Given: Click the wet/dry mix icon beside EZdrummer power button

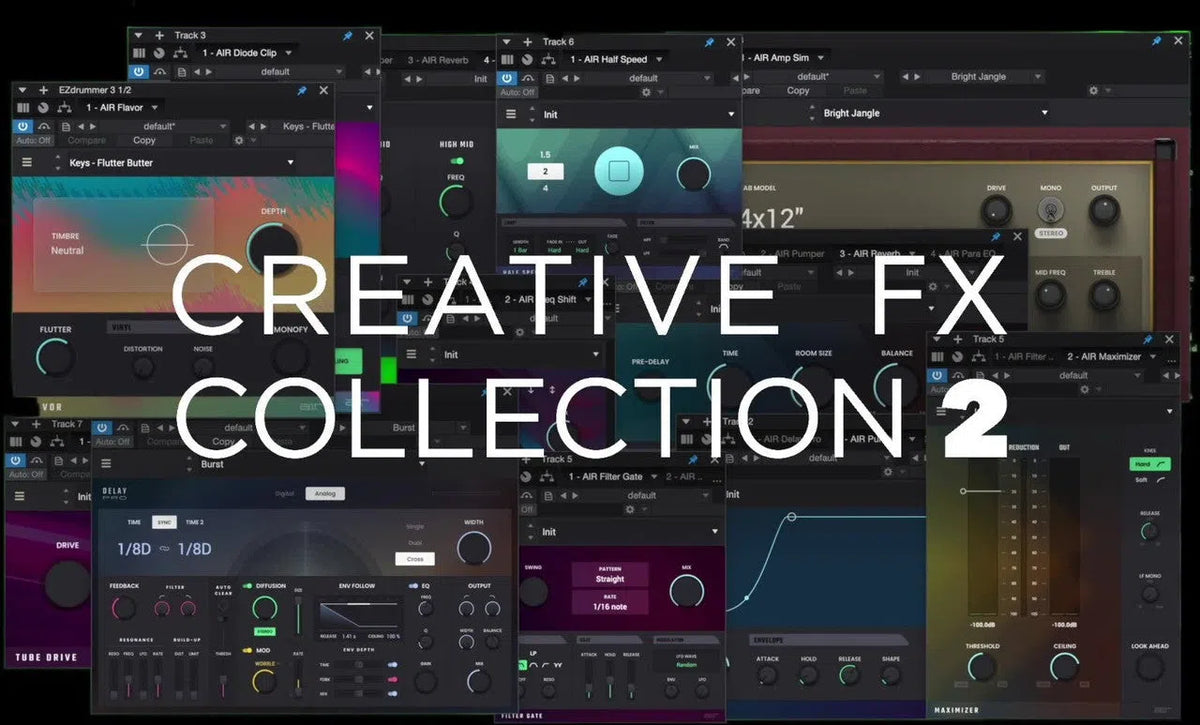Looking at the screenshot, I should tap(45, 127).
